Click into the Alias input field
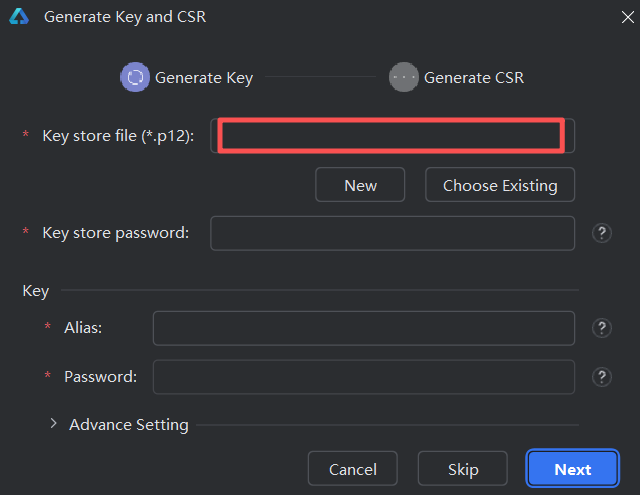Image resolution: width=640 pixels, height=495 pixels. [x=363, y=327]
